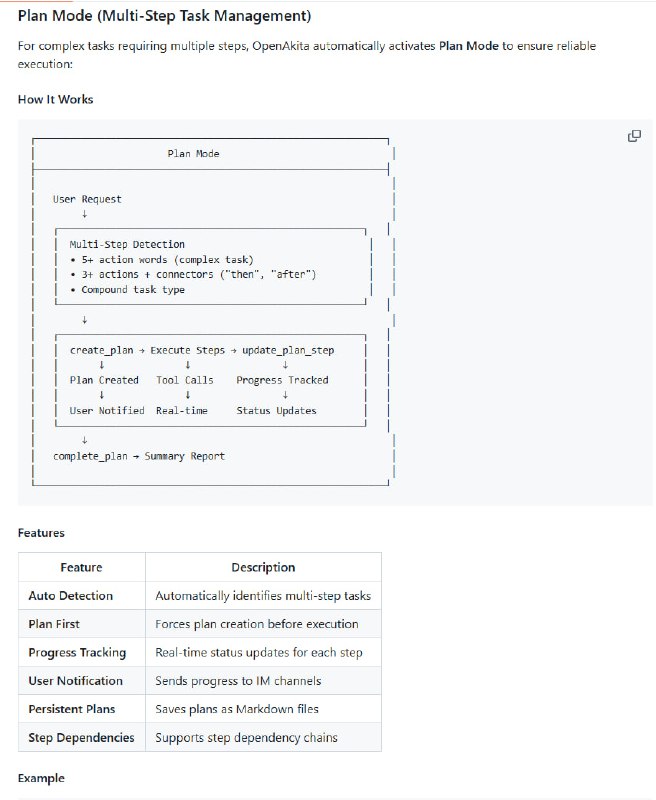The width and height of the screenshot is (656, 800).
Task: Click the copy code icon
Action: [x=634, y=136]
